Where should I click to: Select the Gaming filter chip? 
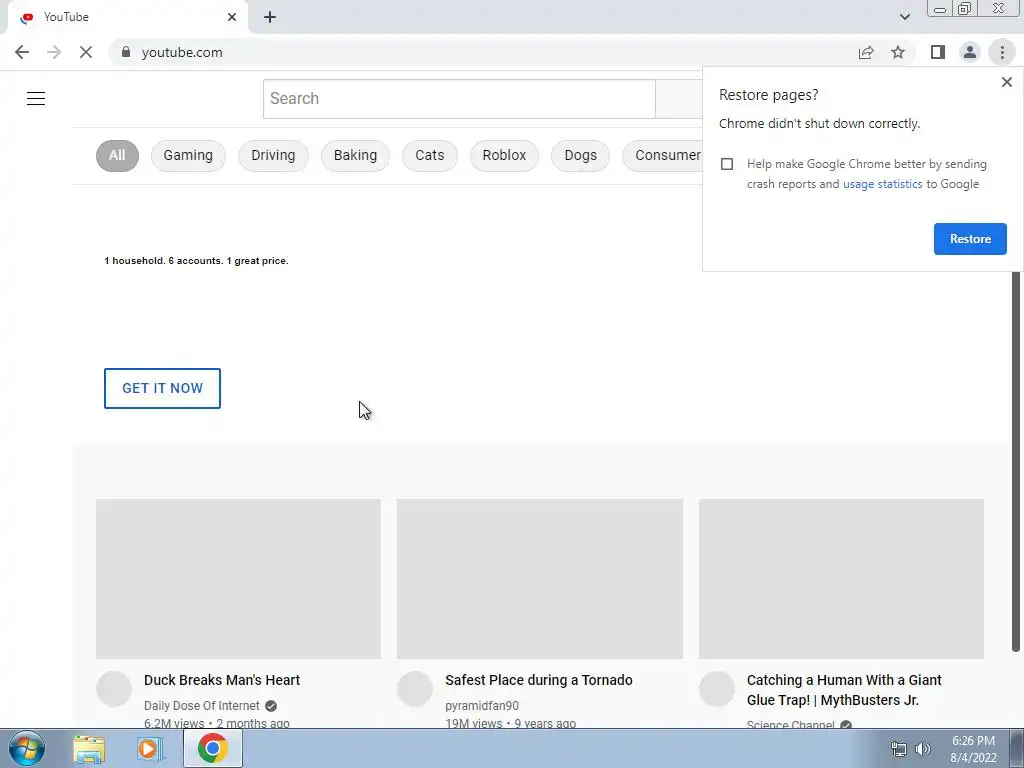[188, 155]
